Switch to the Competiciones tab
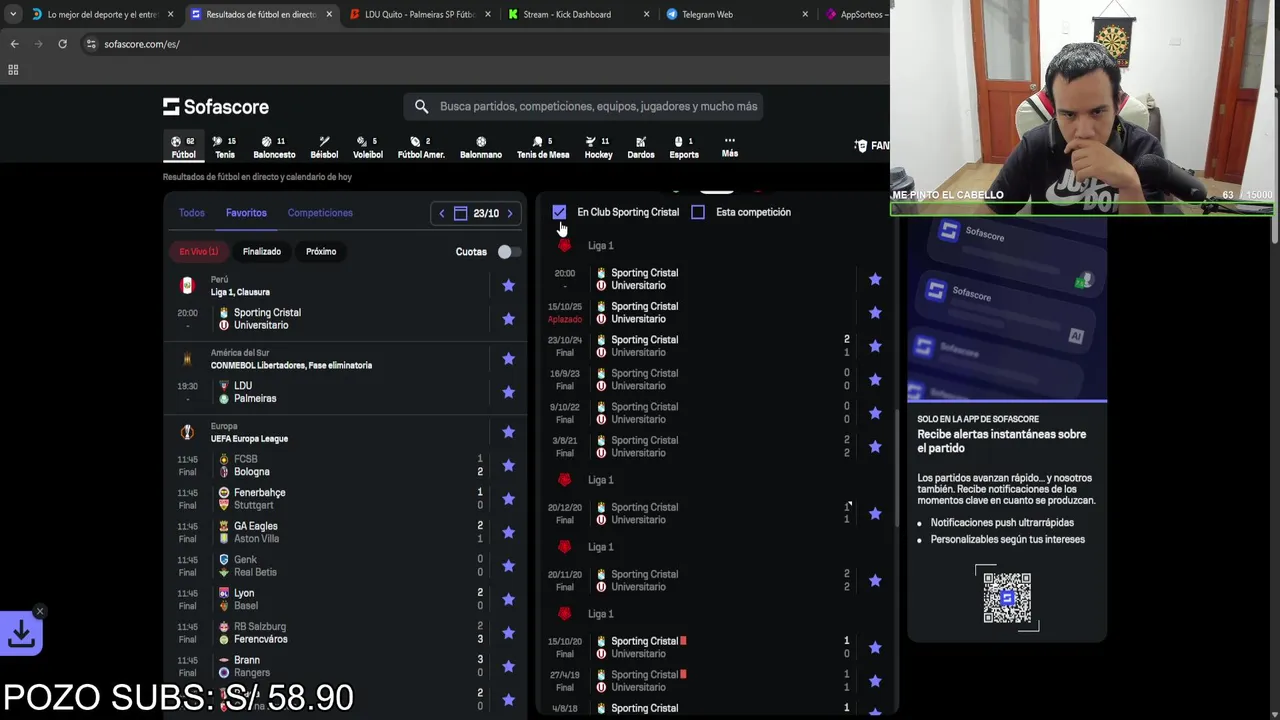The width and height of the screenshot is (1280, 720). tap(320, 213)
